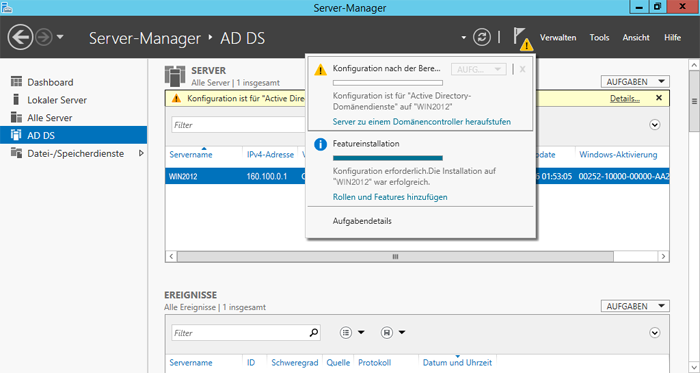Click Featureinstallation info icon

pyautogui.click(x=321, y=144)
